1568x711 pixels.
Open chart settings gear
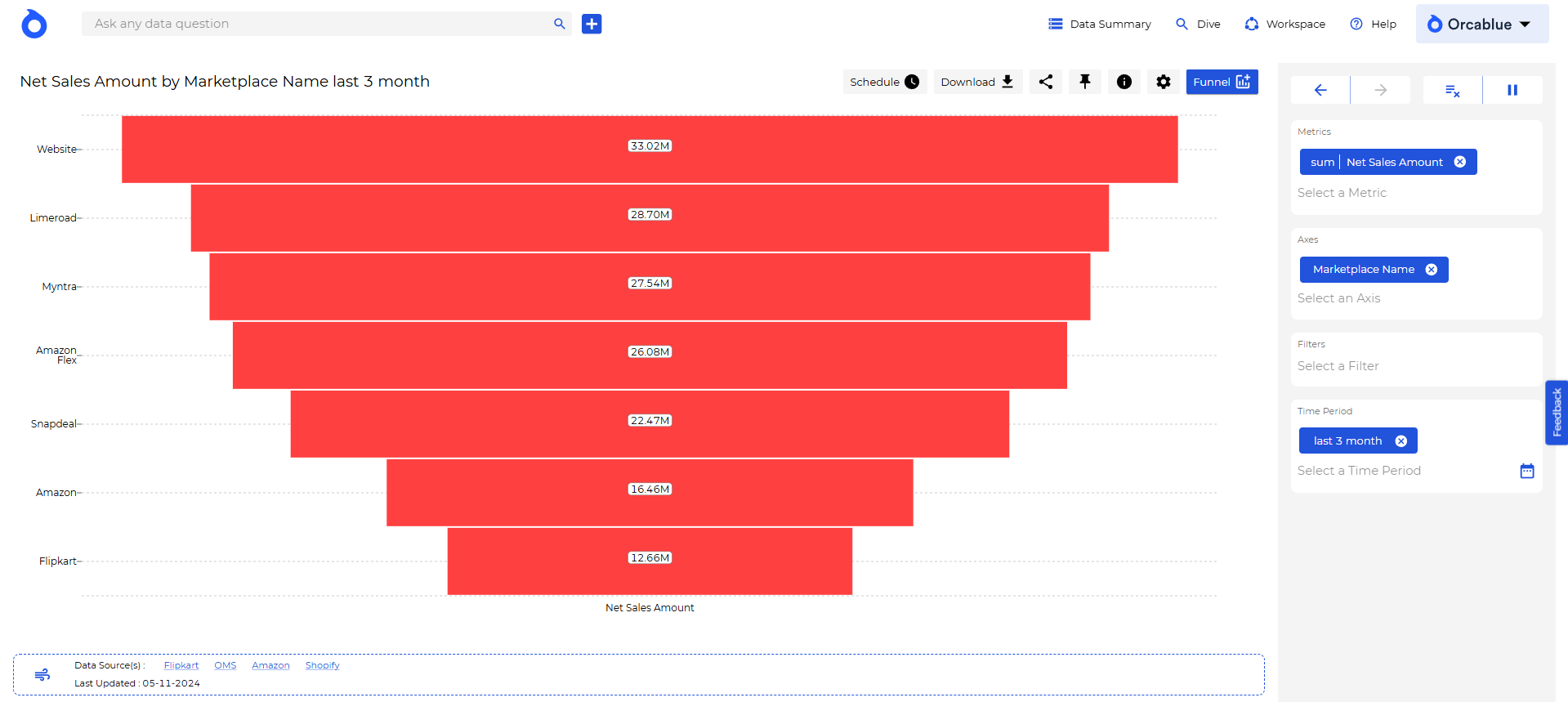[x=1164, y=82]
